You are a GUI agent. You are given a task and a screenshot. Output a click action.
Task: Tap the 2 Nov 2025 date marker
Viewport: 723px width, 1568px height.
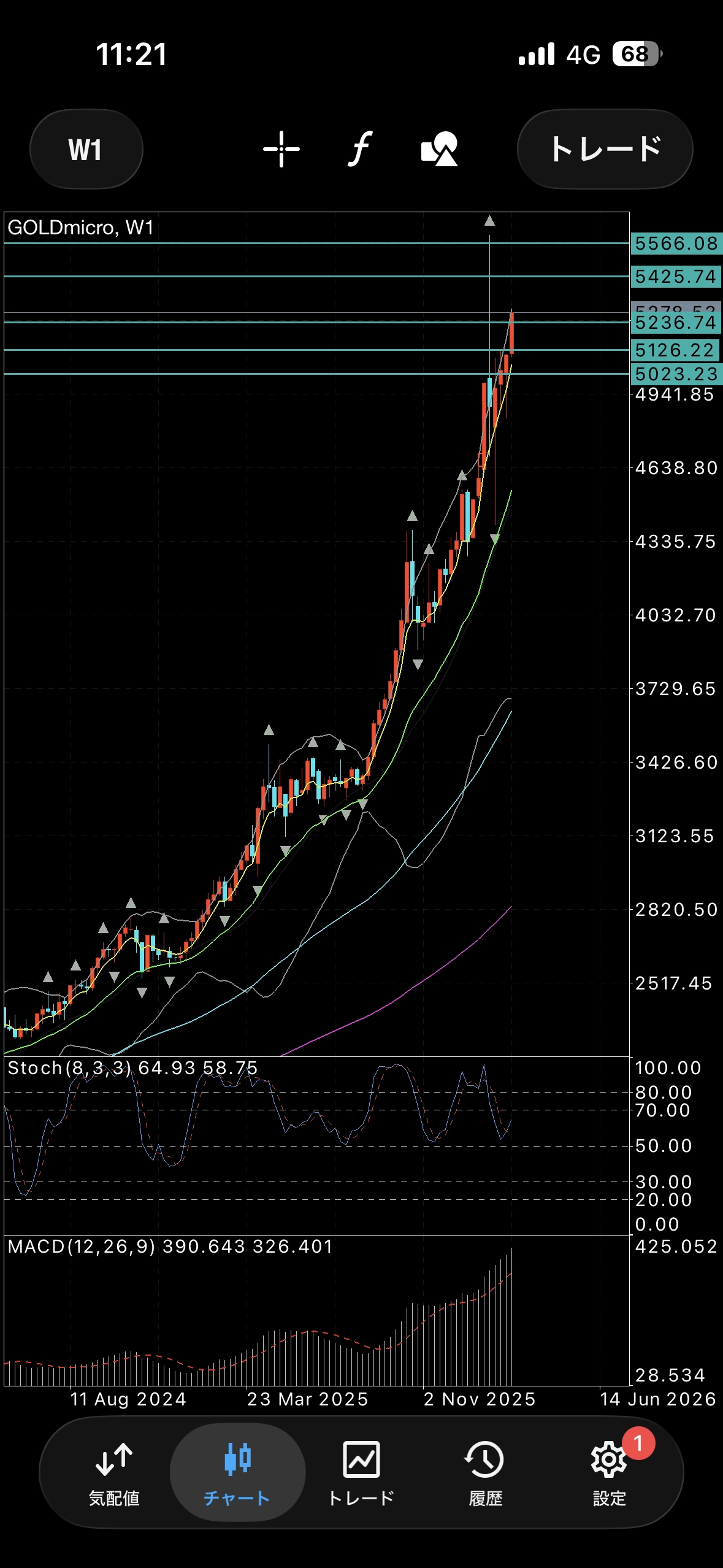[x=480, y=1399]
